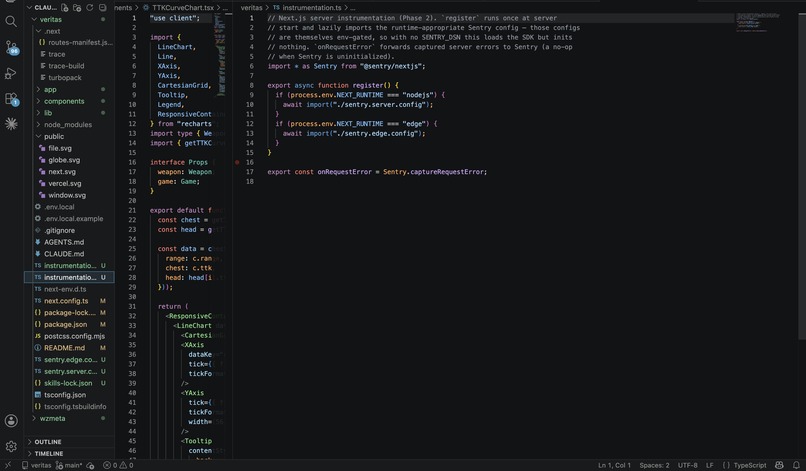Screen dimensions: 806x471
Task: Open notifications bell in status bar
Action: pos(796,465)
